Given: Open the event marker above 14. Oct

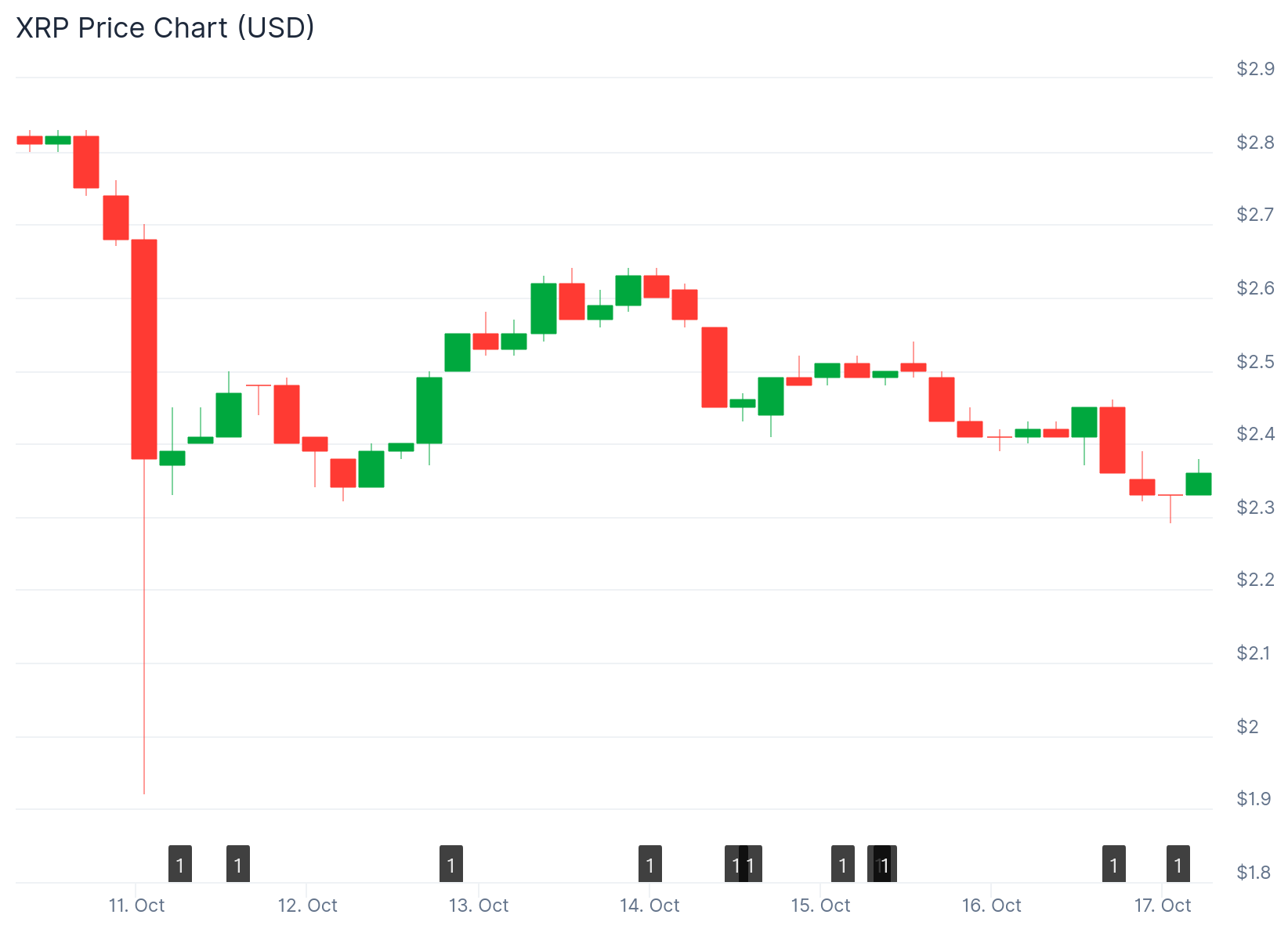Looking at the screenshot, I should tap(650, 865).
